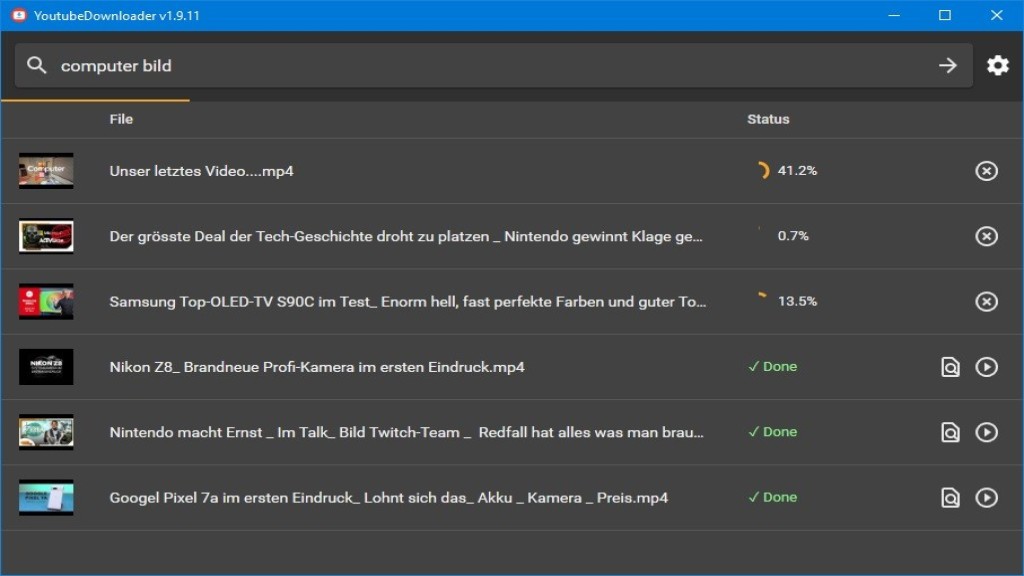
Task: Click the YoutubeDownloader logo in the title bar
Action: pos(16,15)
